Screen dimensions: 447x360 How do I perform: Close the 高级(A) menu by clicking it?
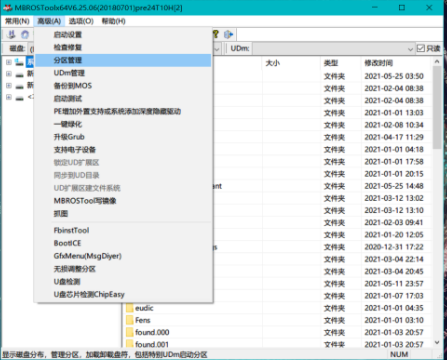pos(49,21)
